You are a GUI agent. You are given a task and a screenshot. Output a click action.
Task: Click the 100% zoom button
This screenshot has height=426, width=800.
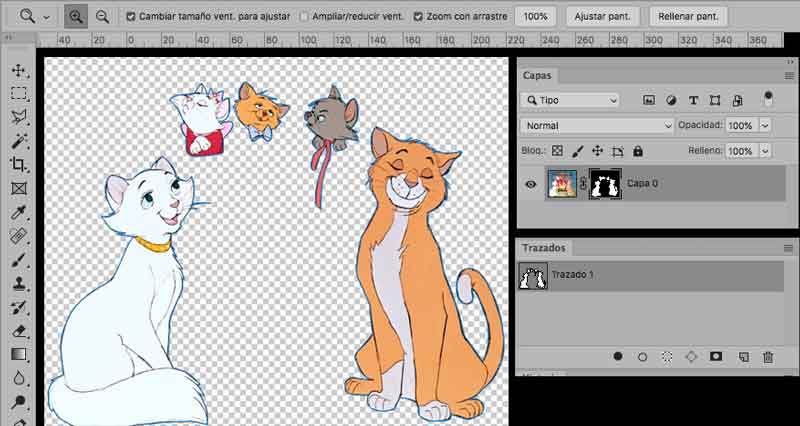(x=535, y=16)
